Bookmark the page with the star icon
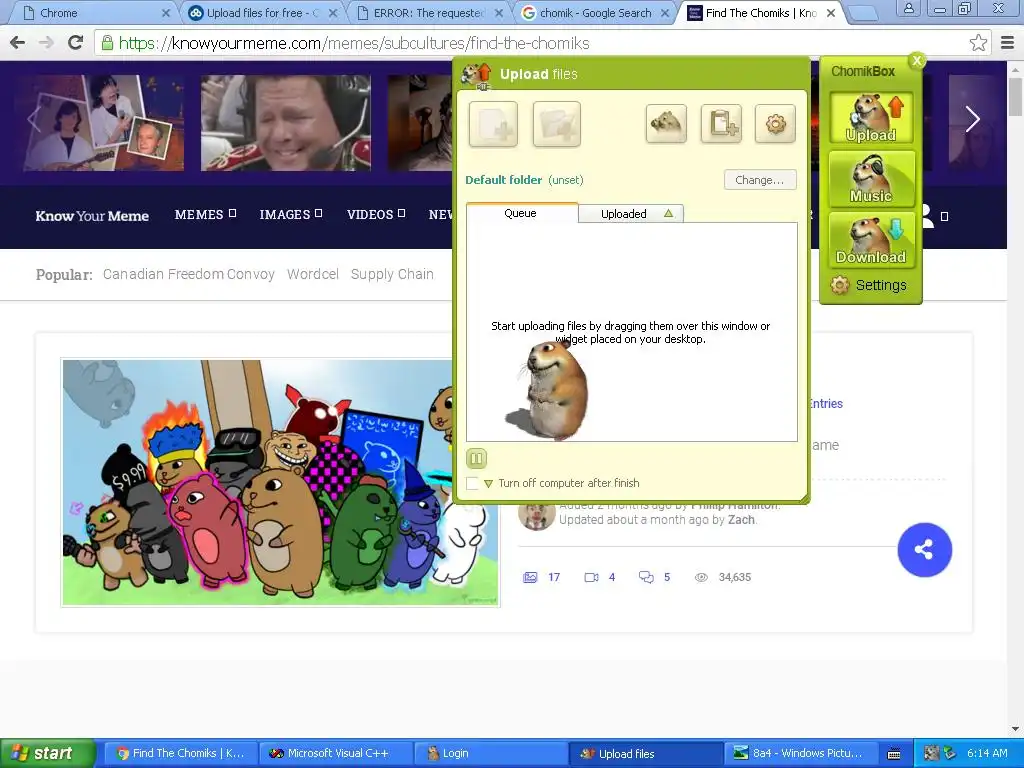This screenshot has height=768, width=1024. point(978,43)
